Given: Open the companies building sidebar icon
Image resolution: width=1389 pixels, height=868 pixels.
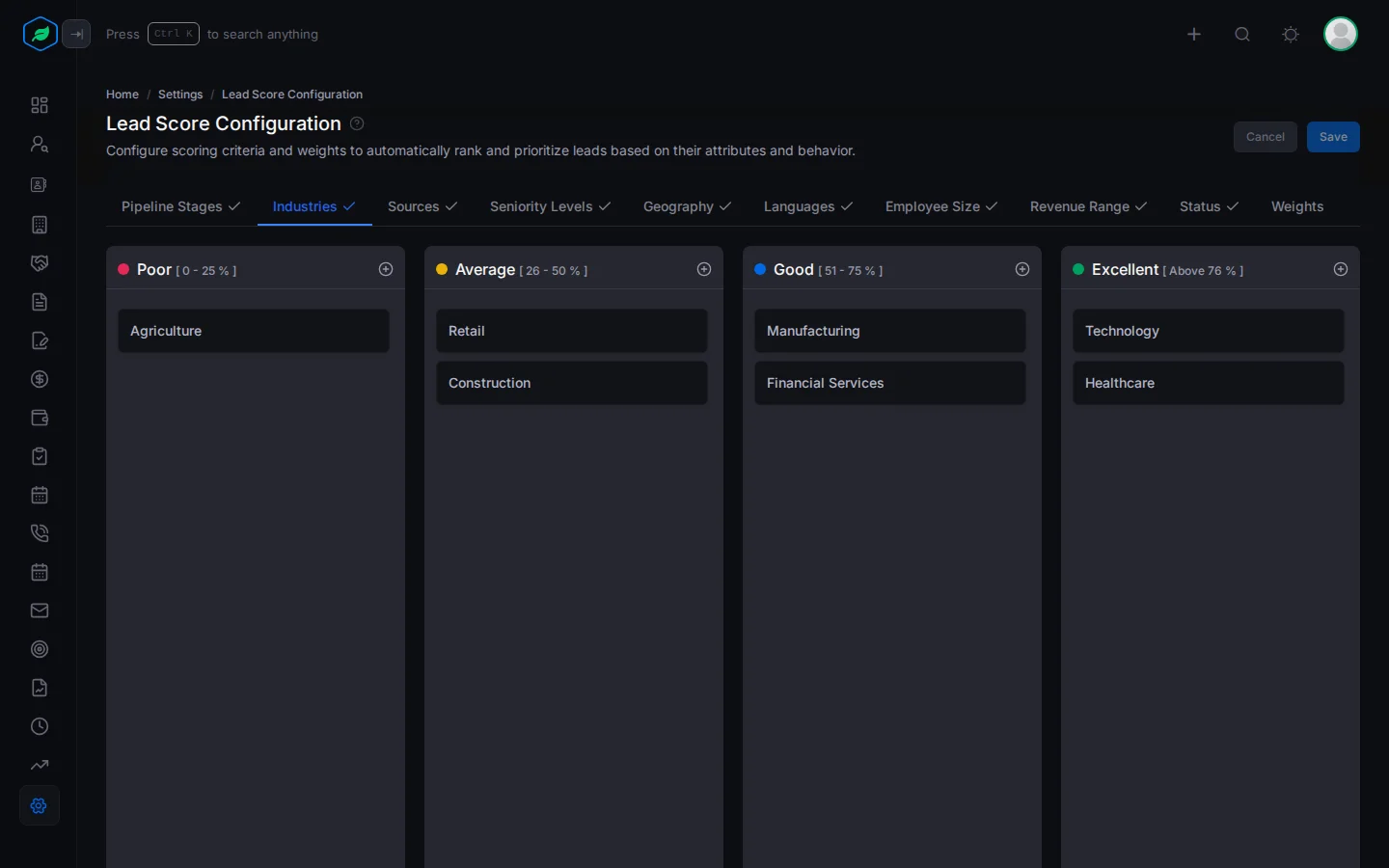Looking at the screenshot, I should coord(40,225).
